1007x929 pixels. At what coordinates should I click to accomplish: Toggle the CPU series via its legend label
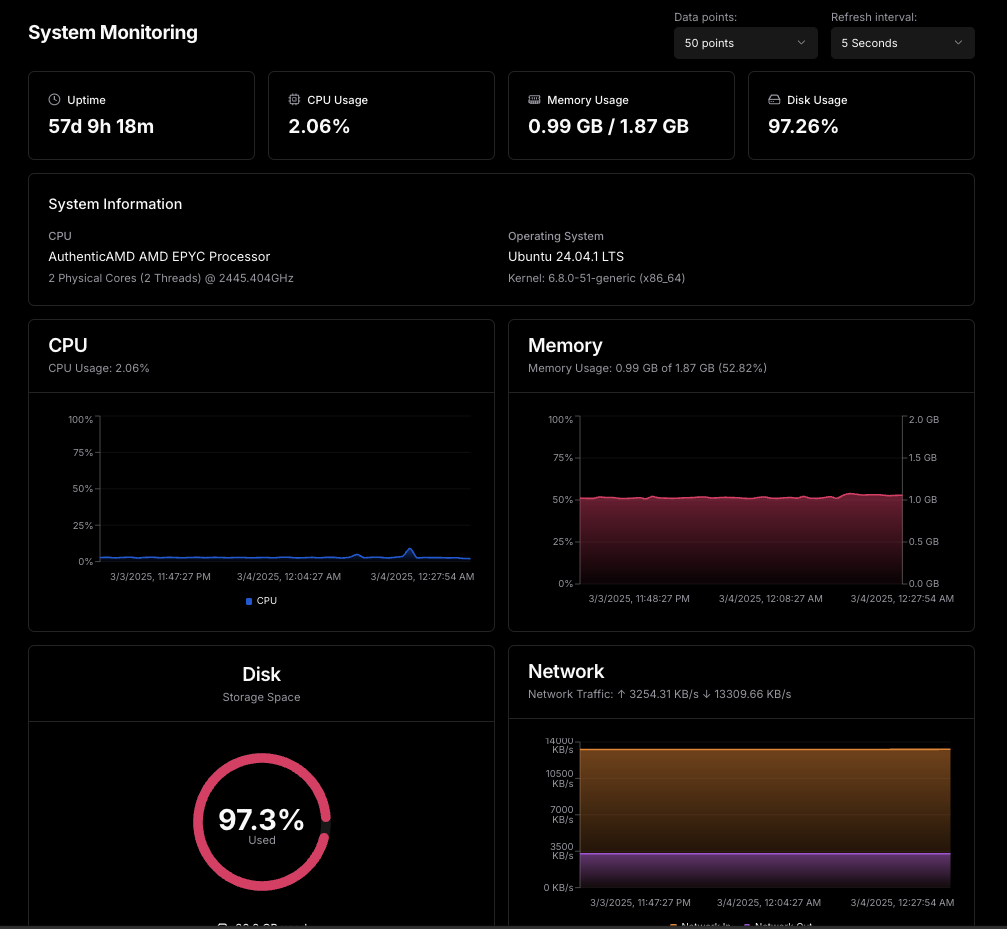coord(267,601)
